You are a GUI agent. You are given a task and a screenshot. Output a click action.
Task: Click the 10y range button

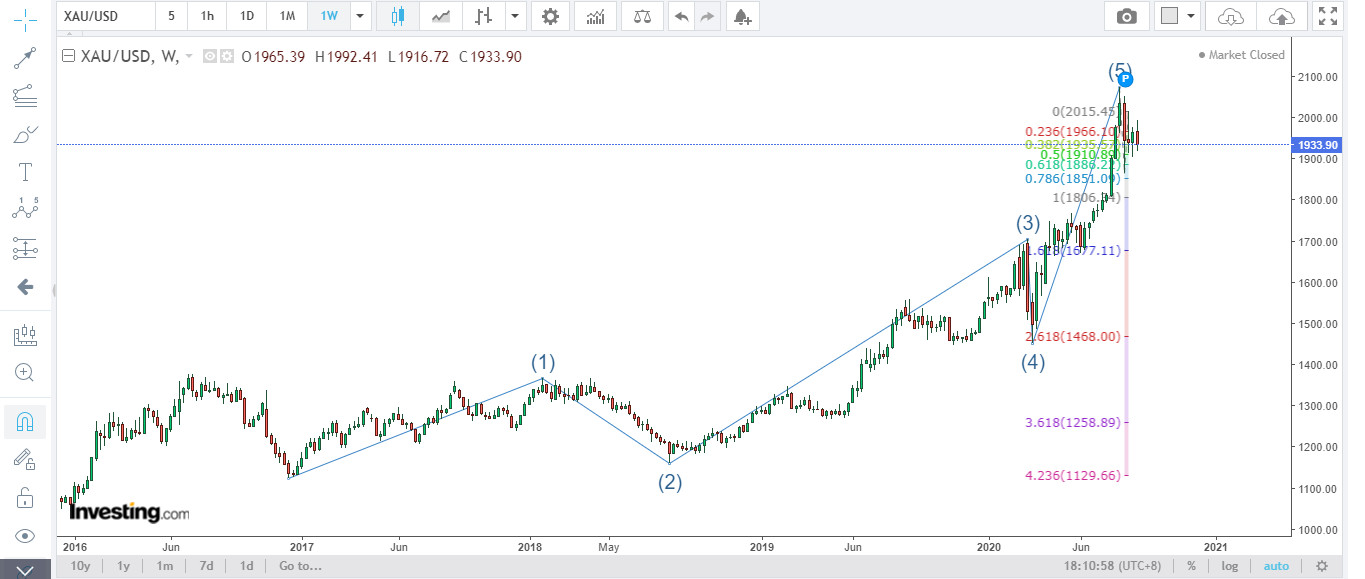80,566
